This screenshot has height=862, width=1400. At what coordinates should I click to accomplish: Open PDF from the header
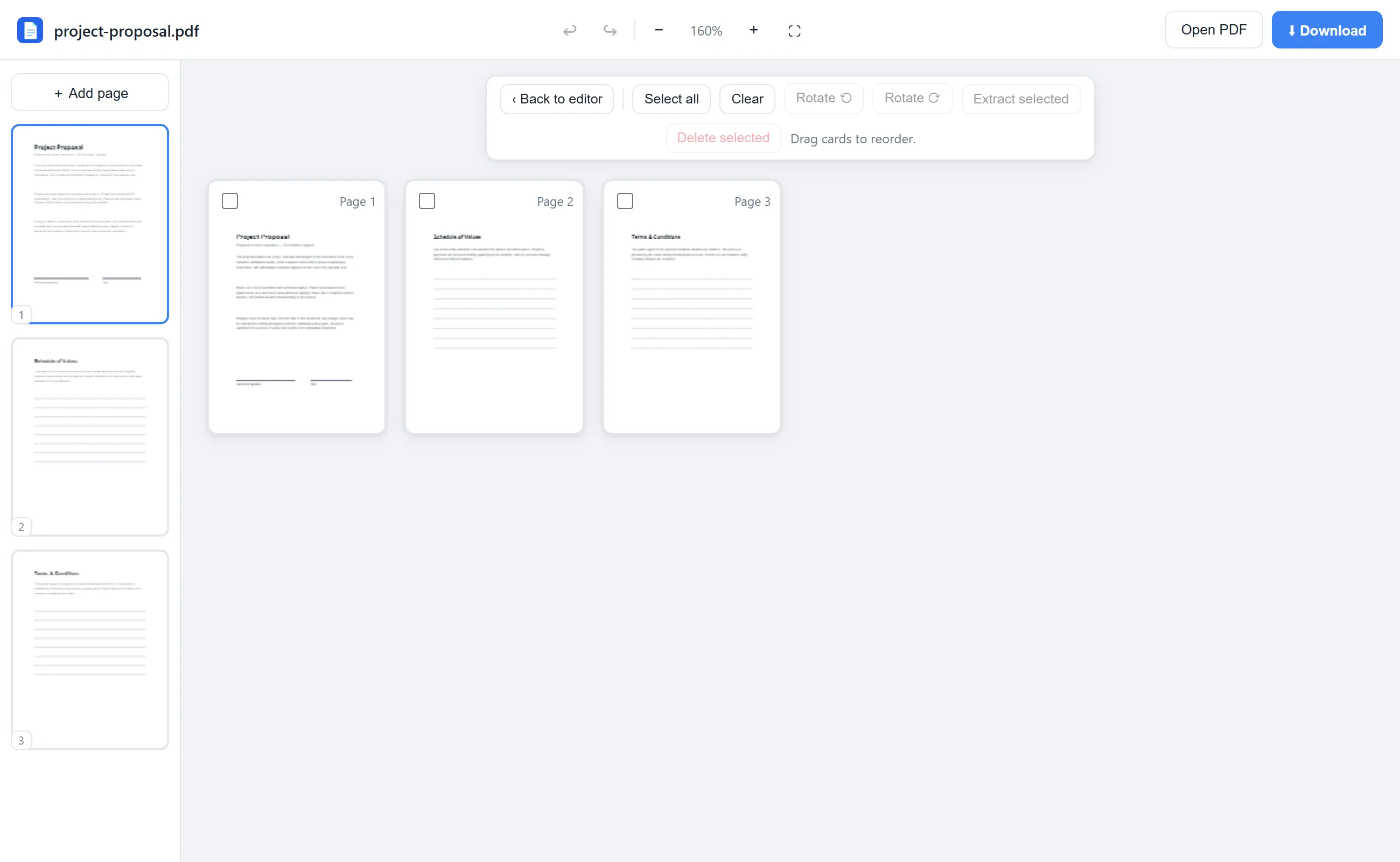1214,30
